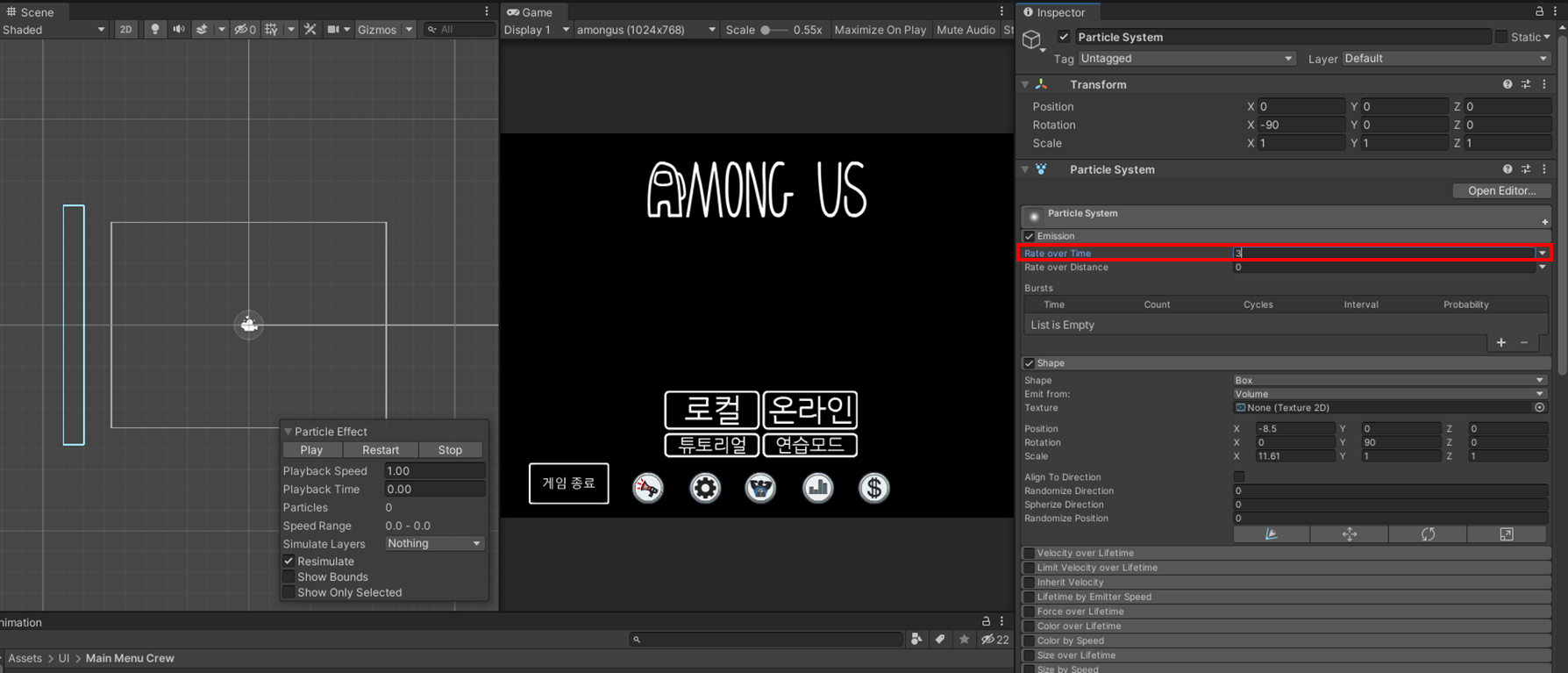Open the Static flags dropdown arrow
1568x673 pixels.
point(1548,37)
